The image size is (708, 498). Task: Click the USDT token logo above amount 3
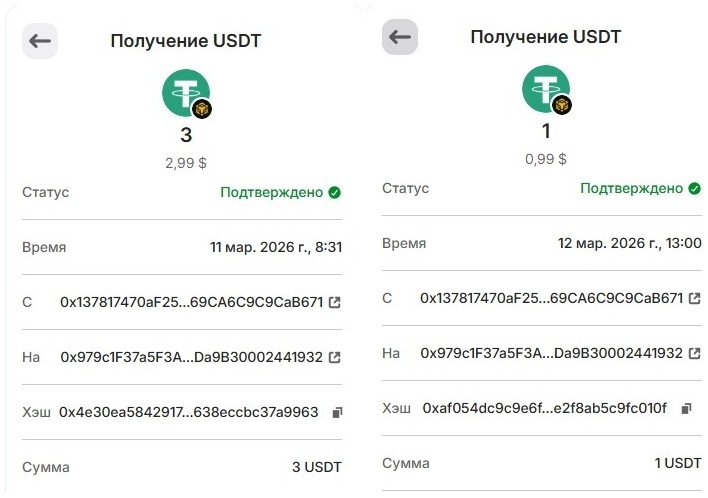186,94
